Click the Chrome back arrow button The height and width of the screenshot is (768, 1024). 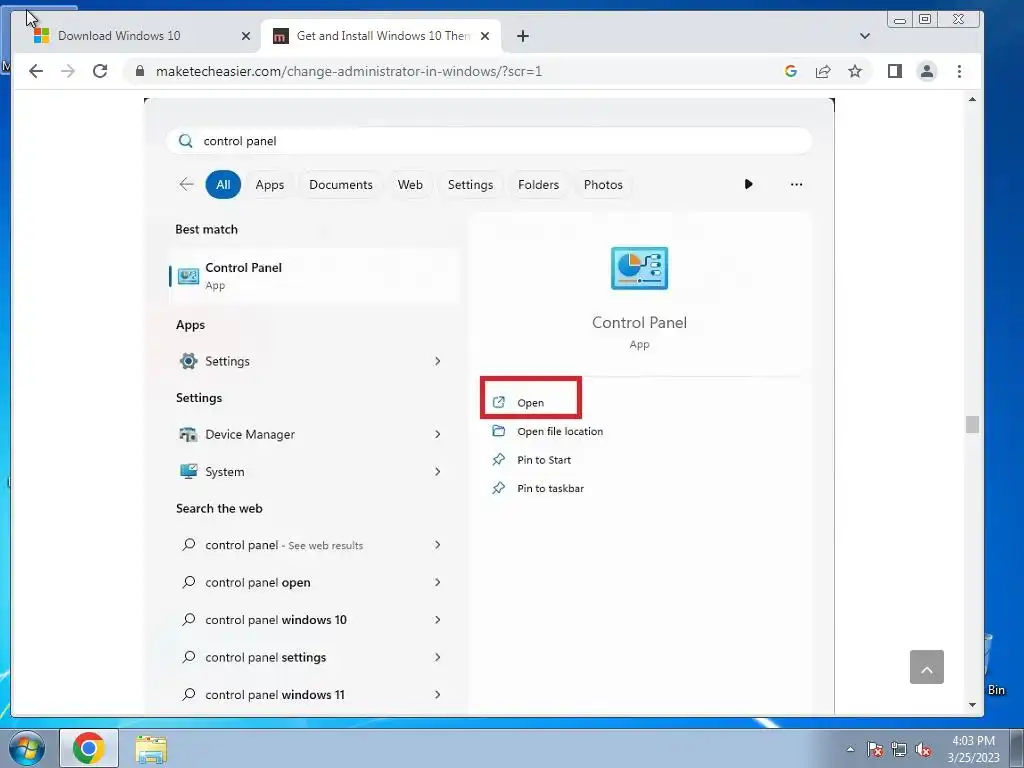36,71
